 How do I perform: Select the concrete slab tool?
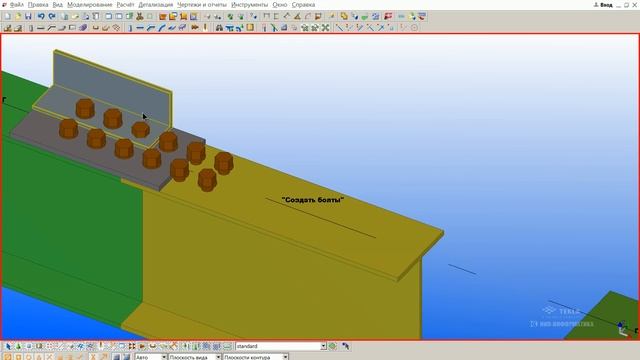(62, 28)
